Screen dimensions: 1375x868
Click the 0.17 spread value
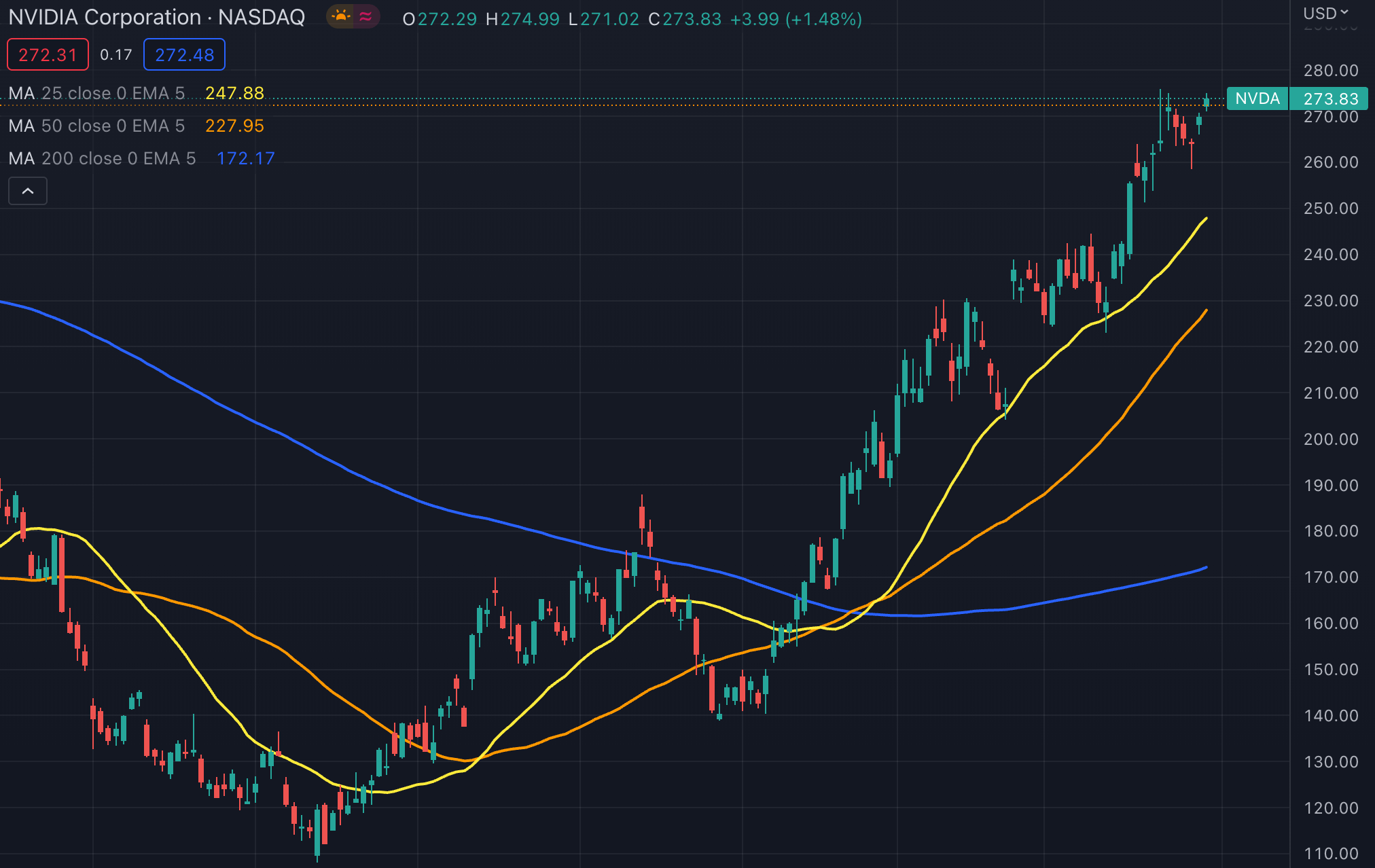(116, 54)
